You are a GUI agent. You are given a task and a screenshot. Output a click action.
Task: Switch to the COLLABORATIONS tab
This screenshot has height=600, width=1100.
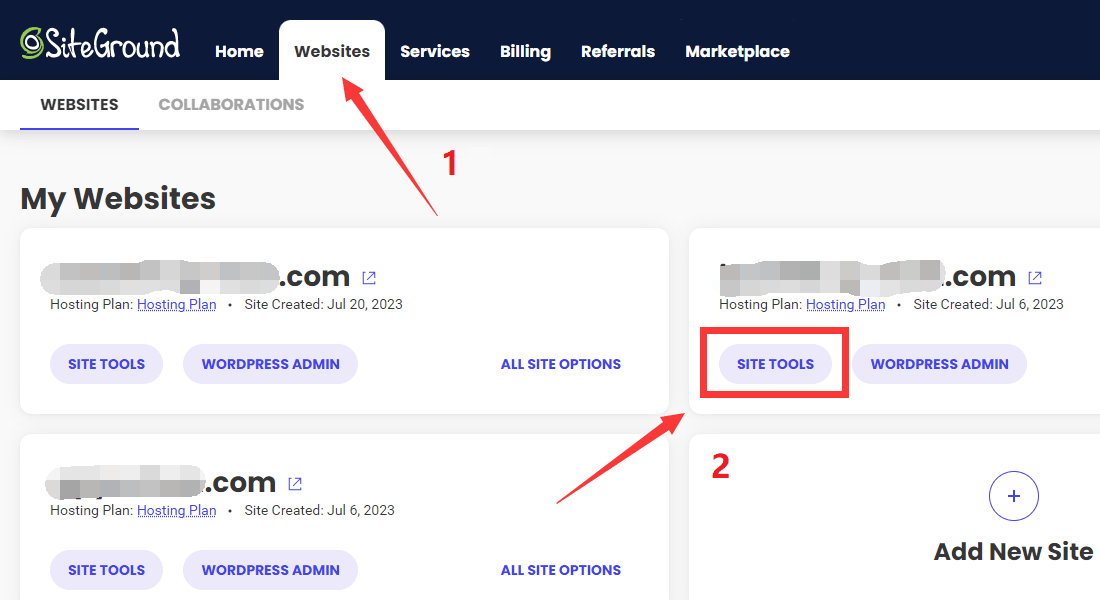(231, 104)
